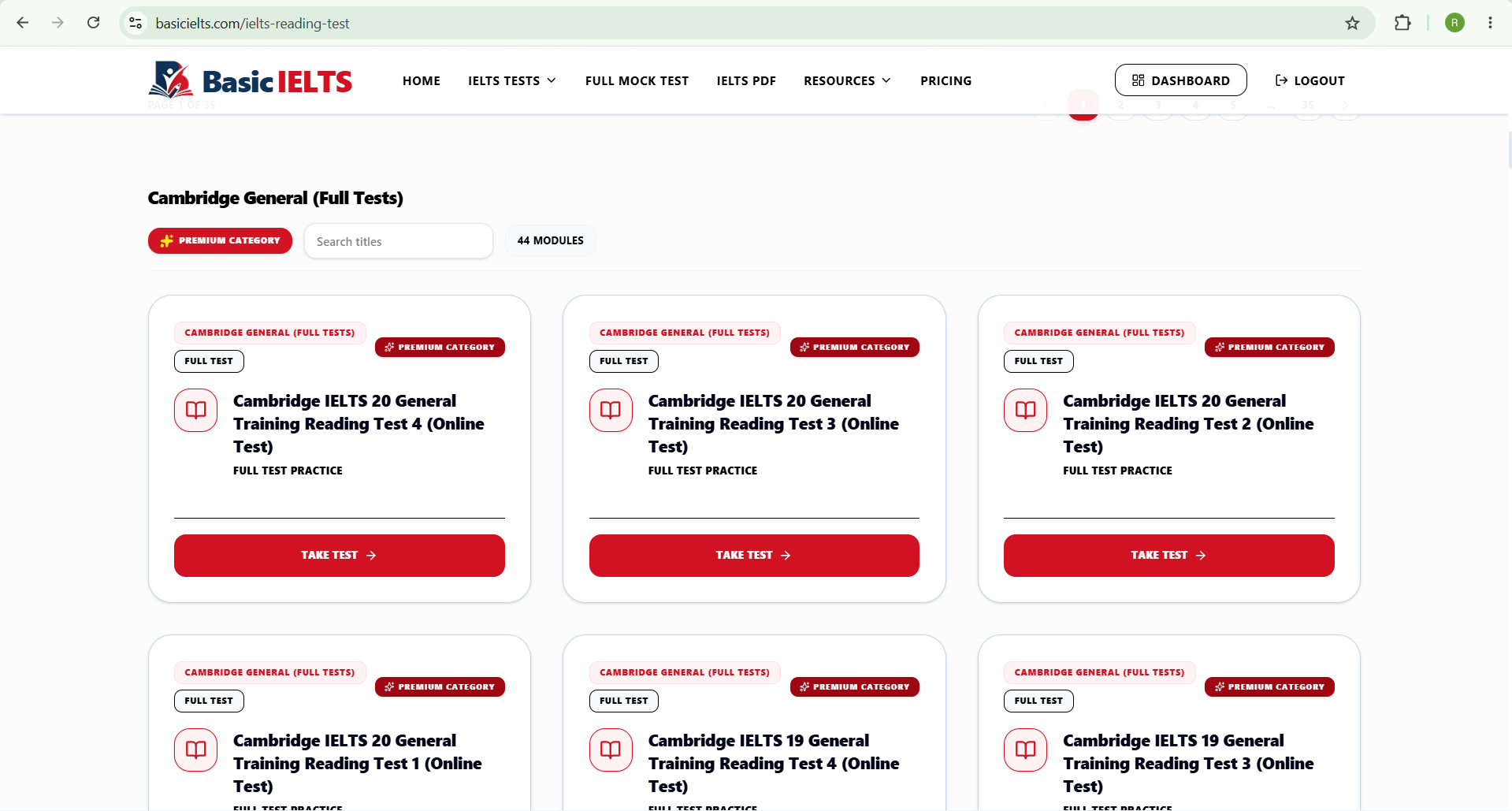
Task: Take the Cambridge IELTS 20 Reading Test 3
Action: pyautogui.click(x=754, y=556)
